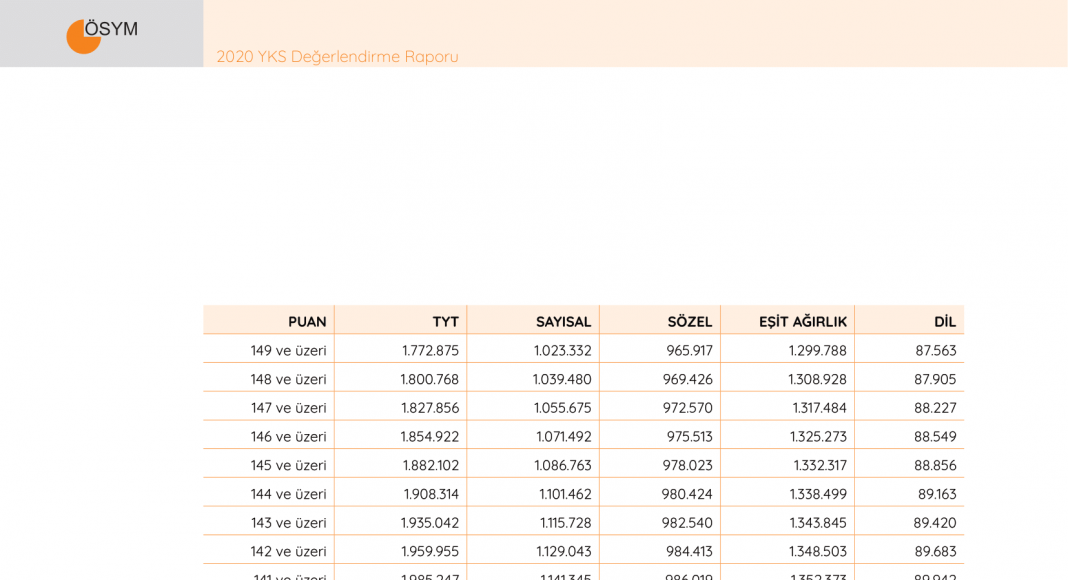Click SÖZEL value 969.426
This screenshot has width=1068, height=580.
(x=688, y=379)
